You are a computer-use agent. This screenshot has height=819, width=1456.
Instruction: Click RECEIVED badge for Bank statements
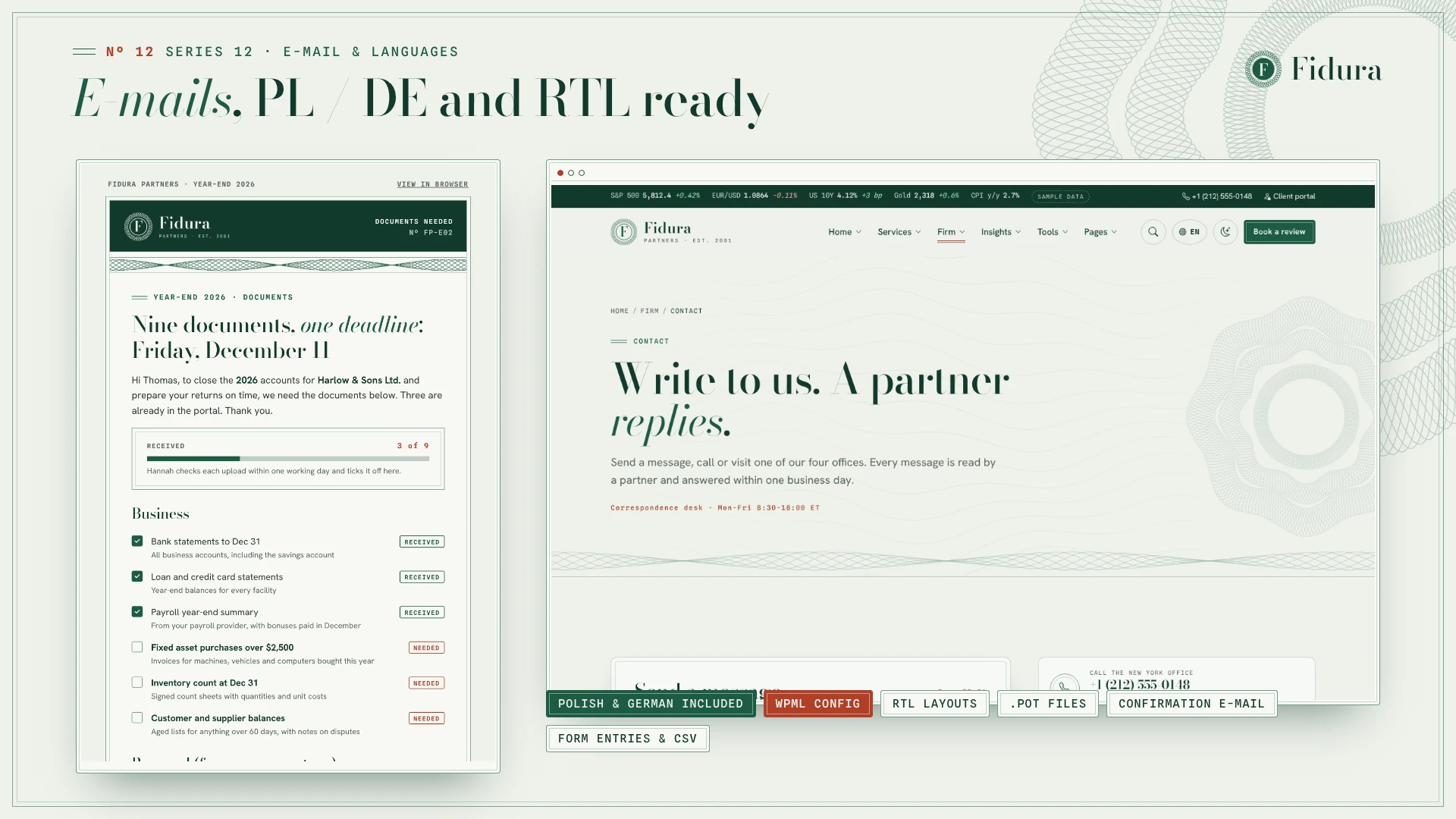tap(422, 542)
